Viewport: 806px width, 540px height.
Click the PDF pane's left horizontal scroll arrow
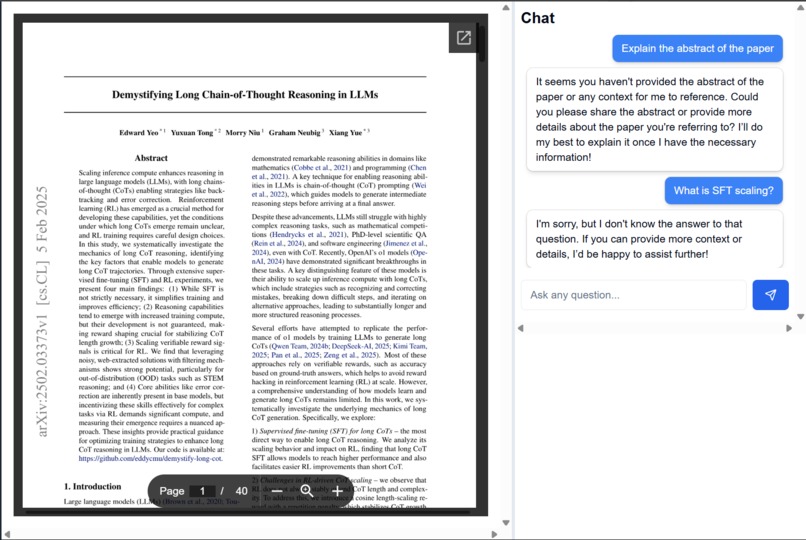pyautogui.click(x=7, y=534)
